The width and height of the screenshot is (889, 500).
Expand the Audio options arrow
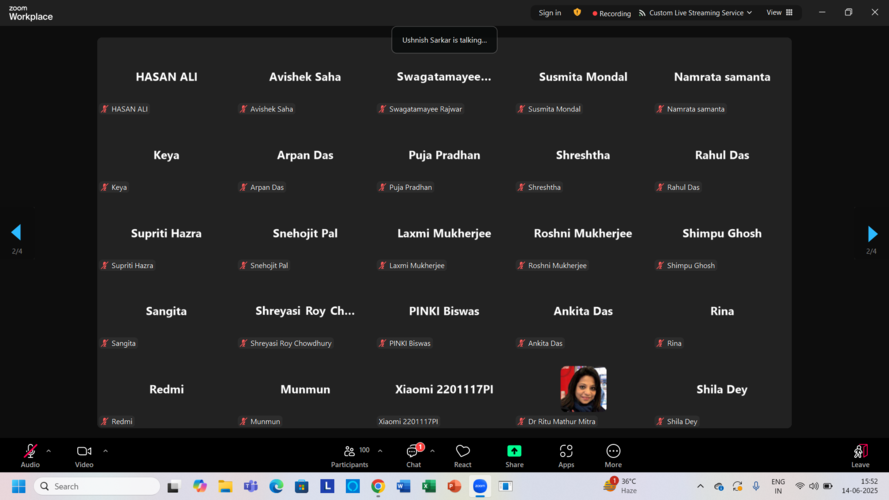48,451
